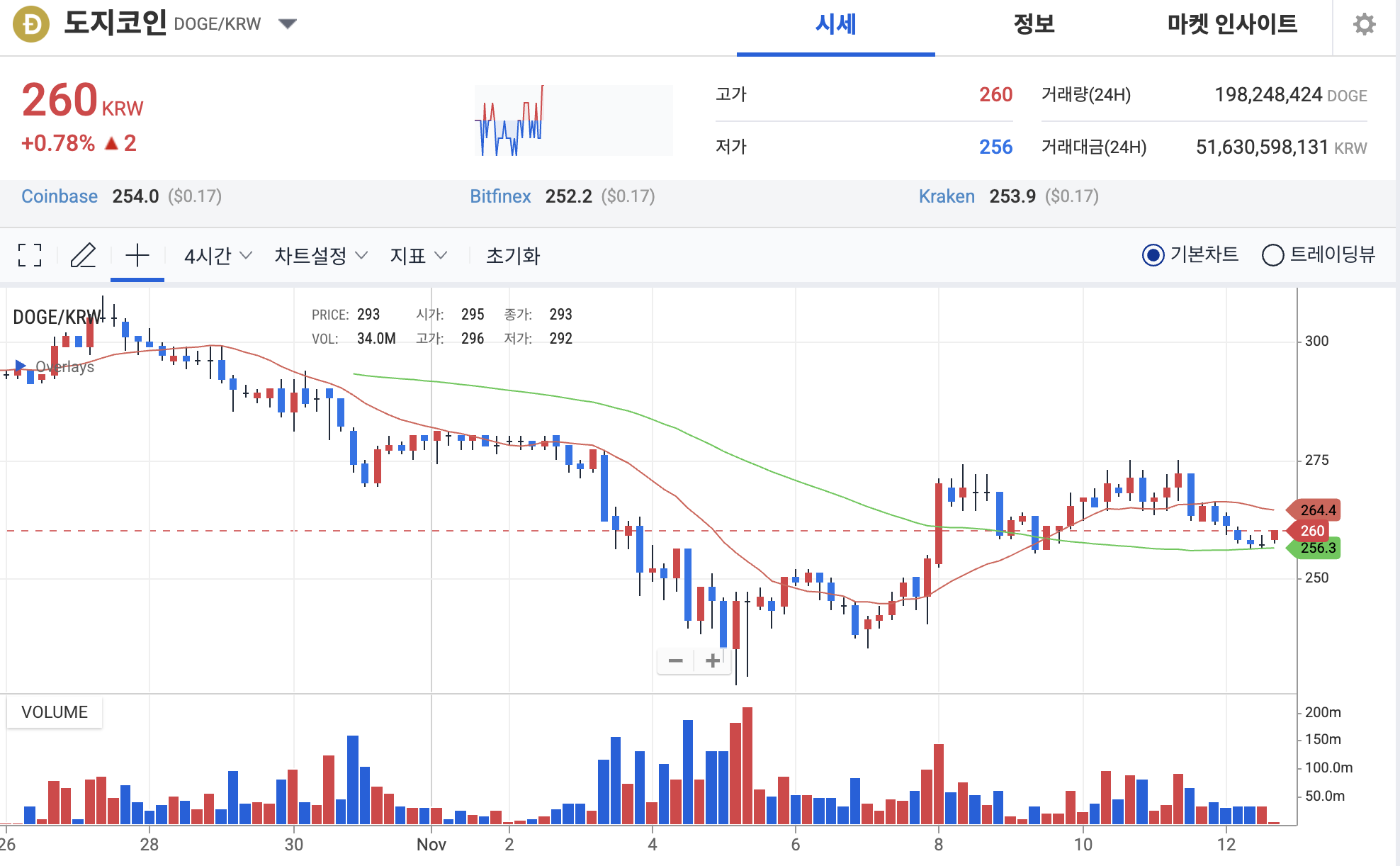Zoom in the chart with plus button
The image size is (1400, 866).
713,660
